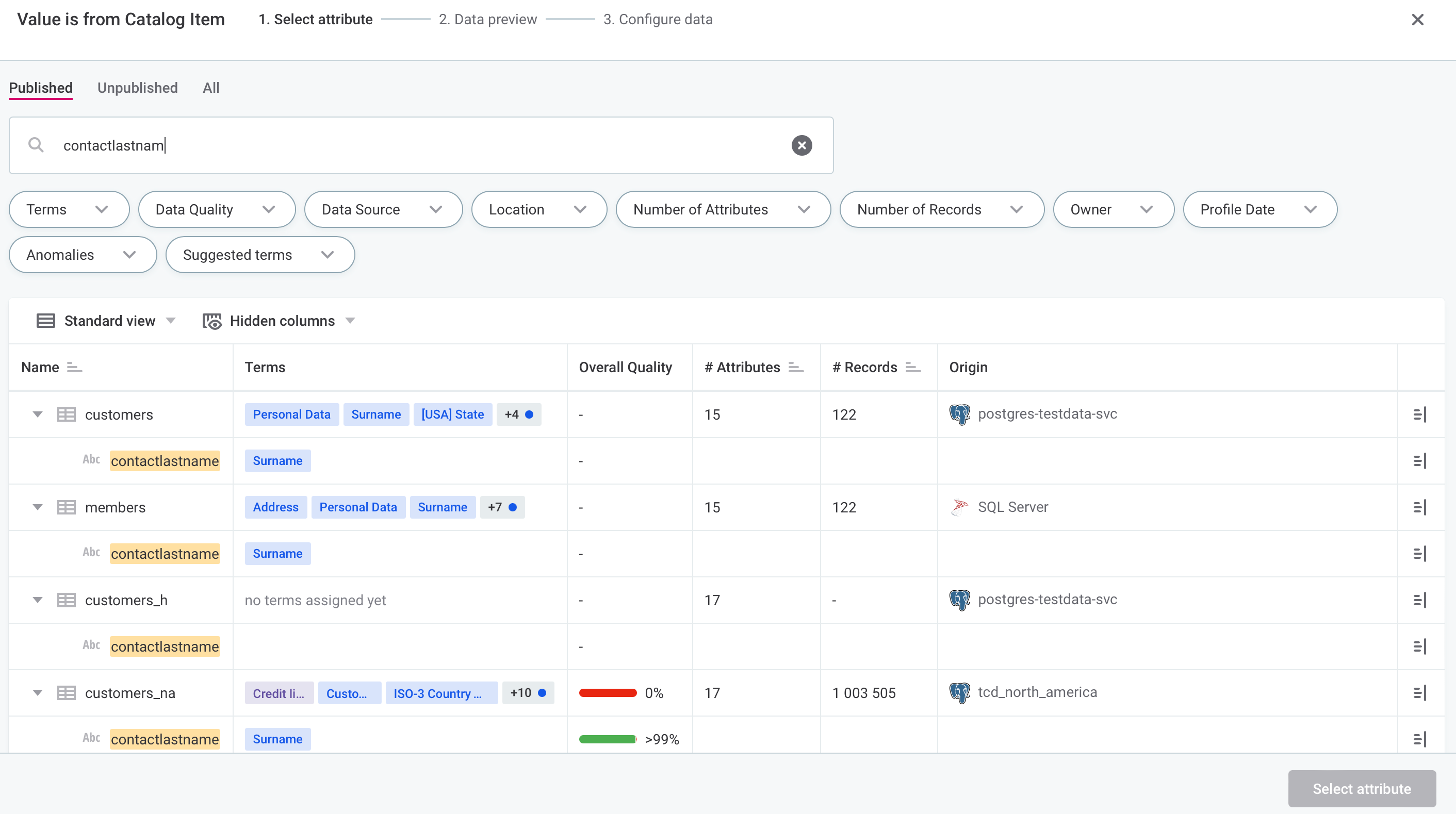Open the Data Quality dropdown filter
Viewport: 1456px width, 814px height.
point(213,209)
